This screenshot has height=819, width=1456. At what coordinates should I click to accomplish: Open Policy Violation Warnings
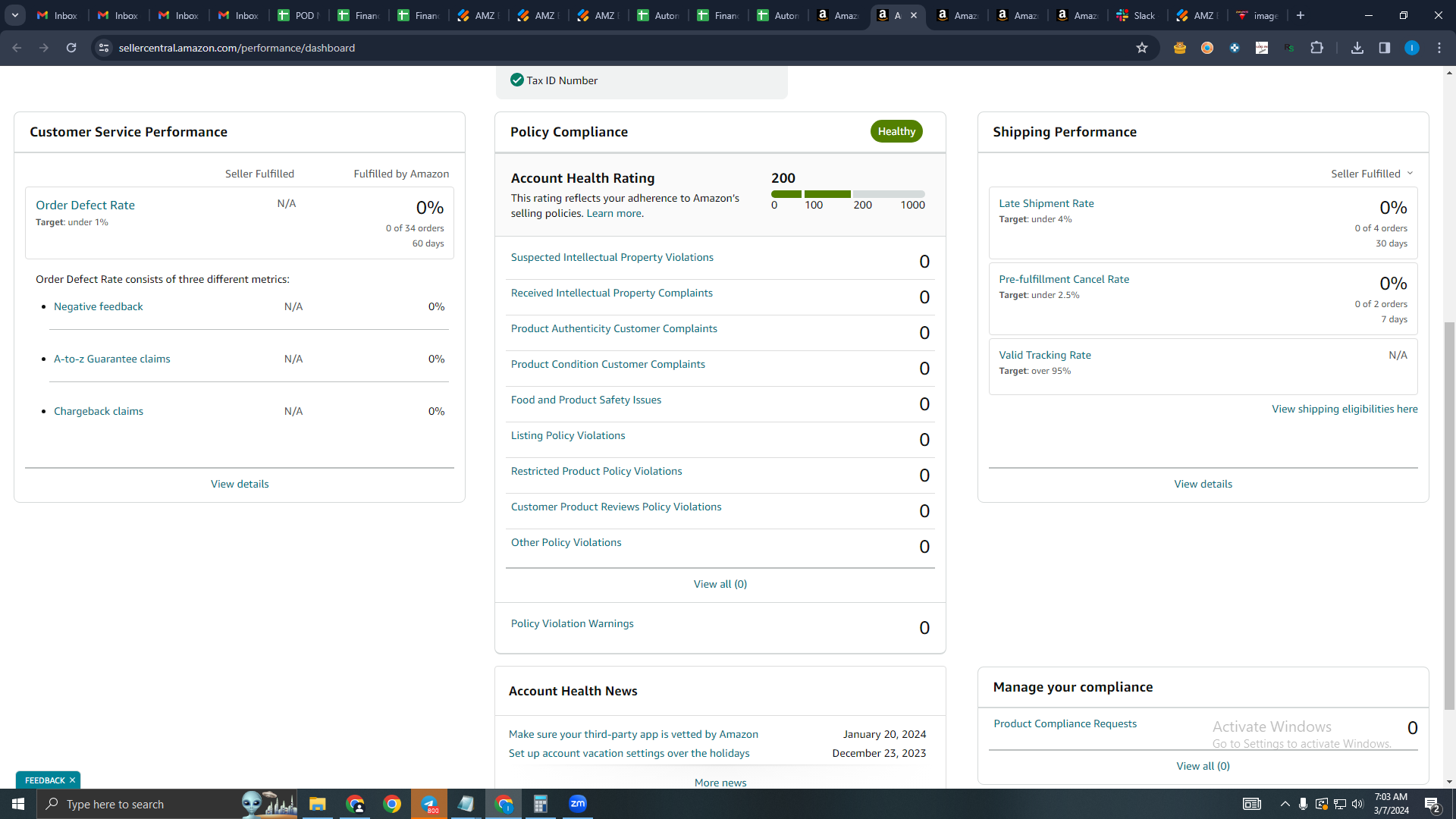tap(572, 623)
